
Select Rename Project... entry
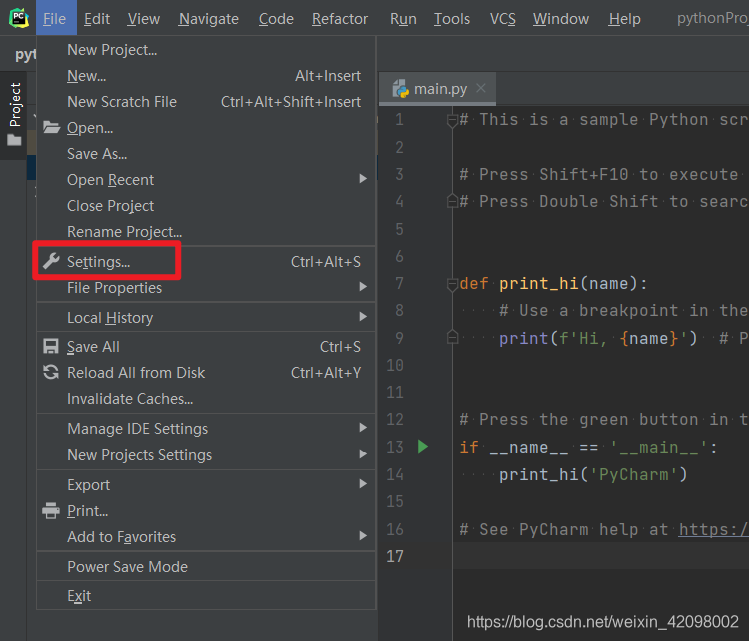(206, 231)
